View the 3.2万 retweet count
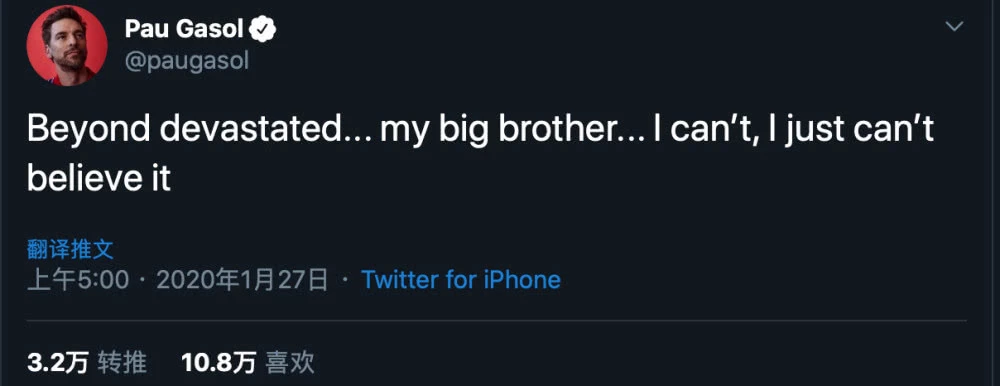Viewport: 1000px width, 386px height. (x=58, y=362)
